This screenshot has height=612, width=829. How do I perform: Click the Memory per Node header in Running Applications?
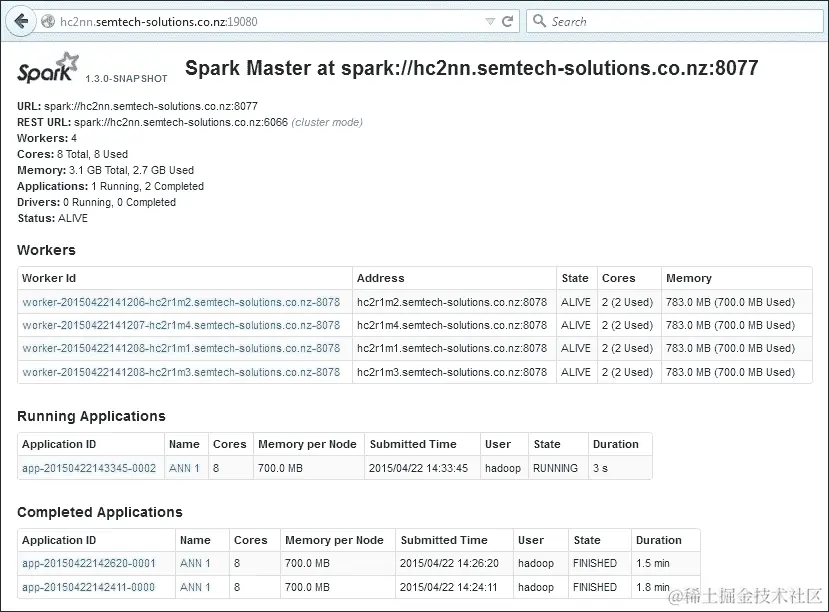click(307, 444)
